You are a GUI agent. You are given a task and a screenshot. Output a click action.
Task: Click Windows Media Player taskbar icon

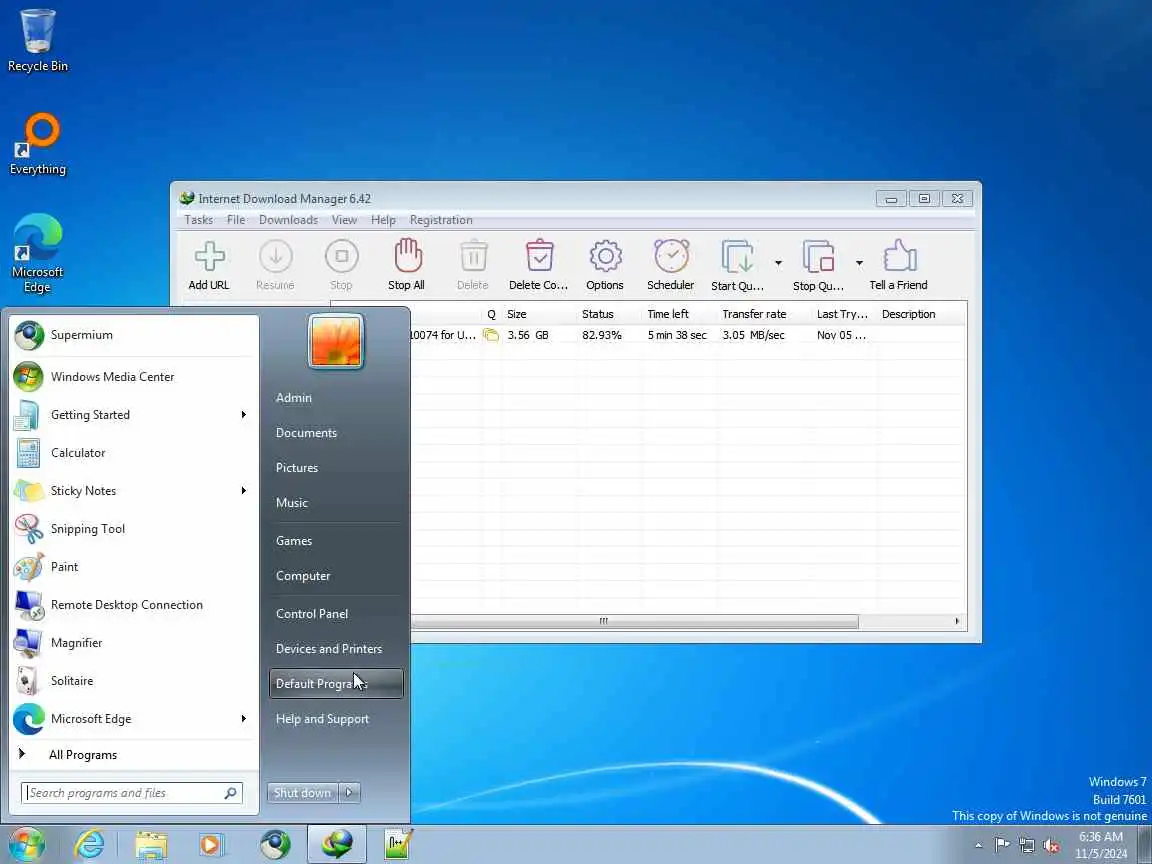coord(211,845)
